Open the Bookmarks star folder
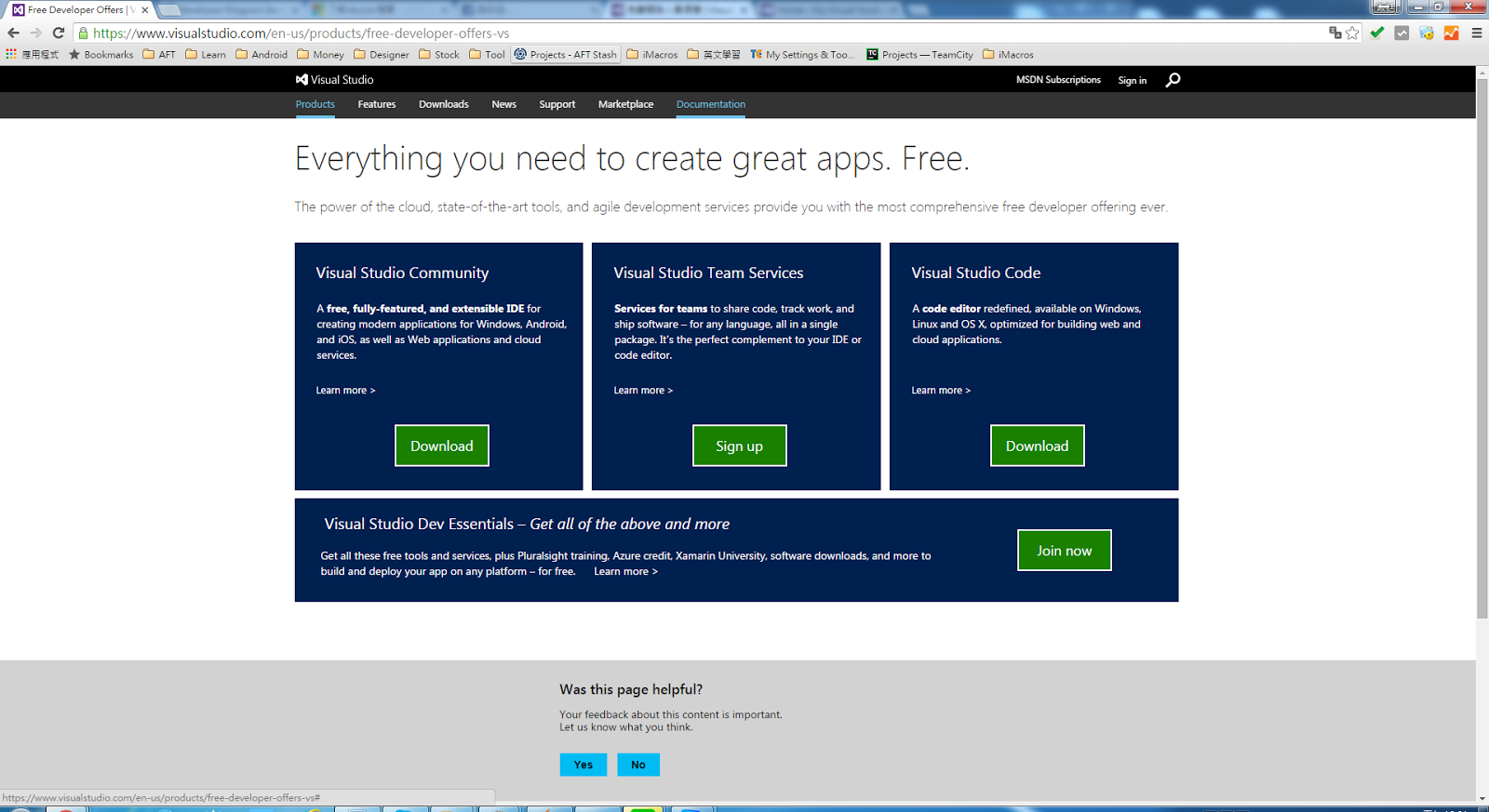The height and width of the screenshot is (812, 1489). tap(101, 55)
